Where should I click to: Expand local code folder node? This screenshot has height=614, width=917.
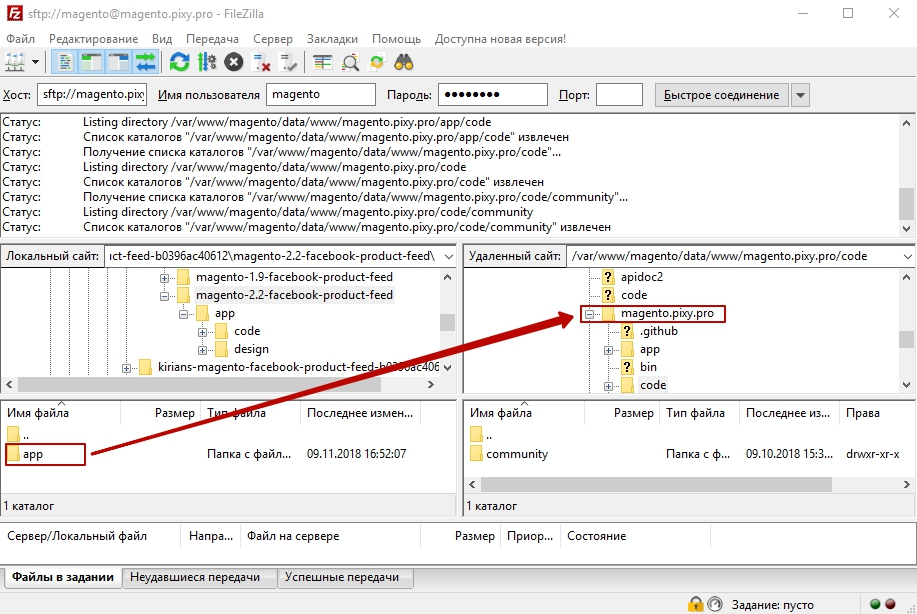(x=202, y=332)
